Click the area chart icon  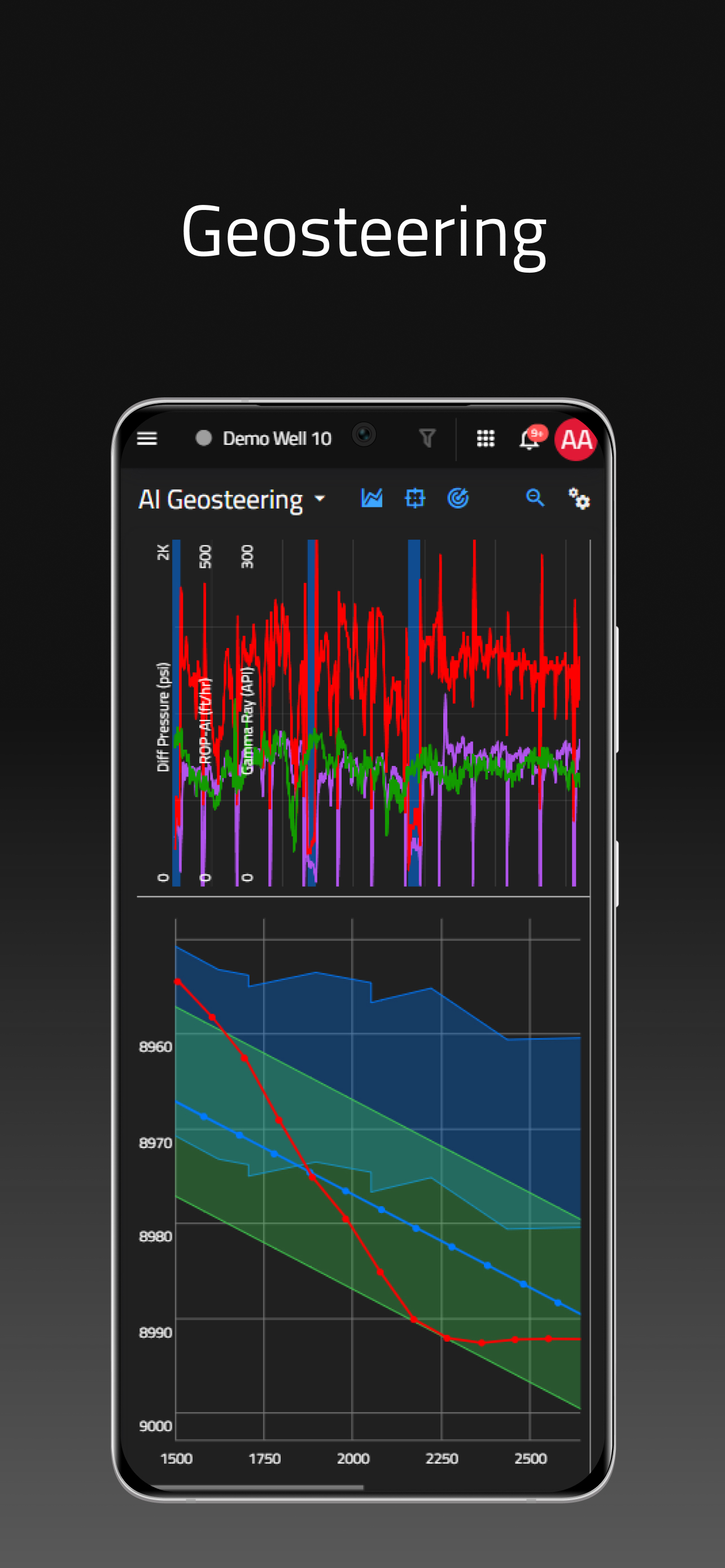pyautogui.click(x=372, y=498)
